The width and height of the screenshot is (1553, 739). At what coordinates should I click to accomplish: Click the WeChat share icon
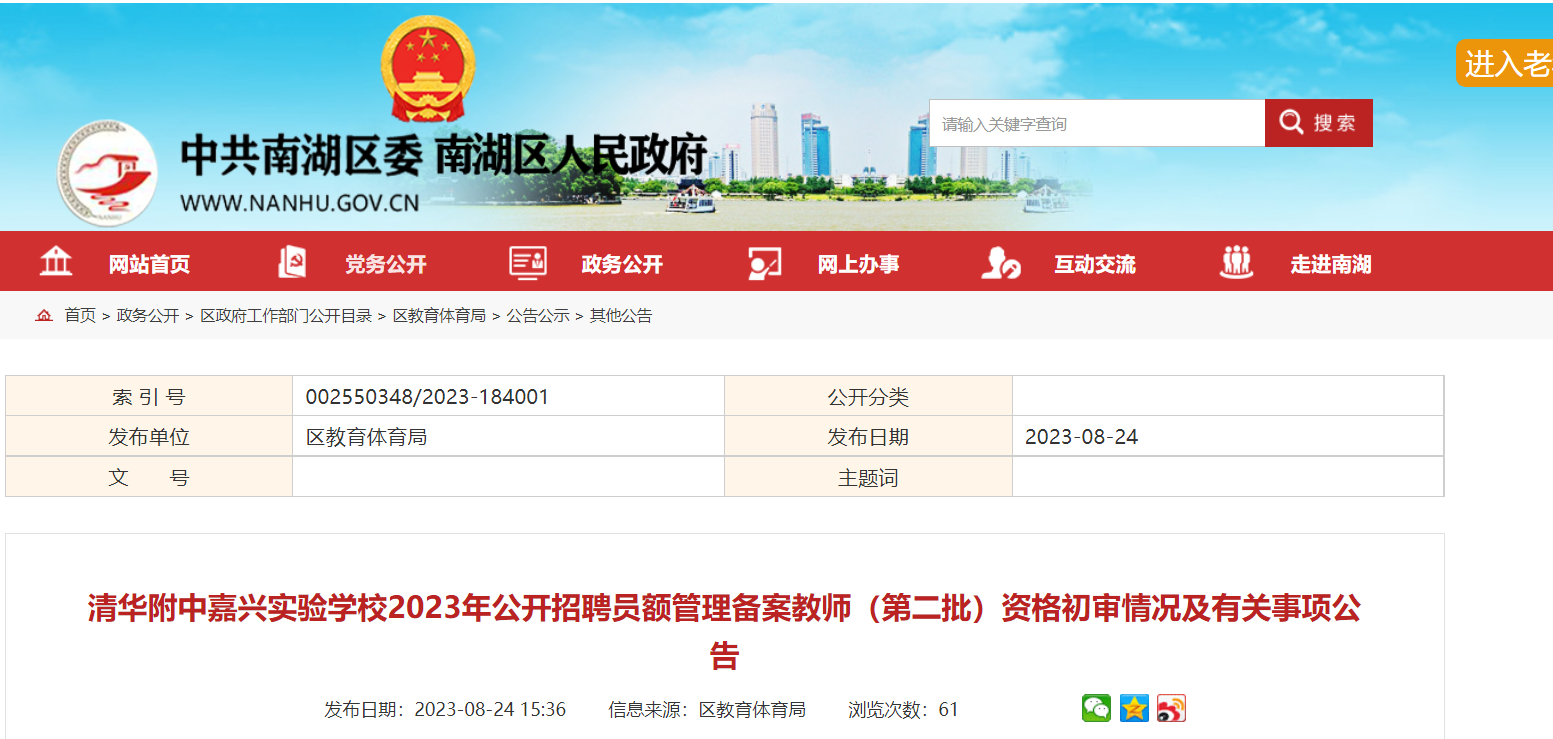pos(1096,708)
